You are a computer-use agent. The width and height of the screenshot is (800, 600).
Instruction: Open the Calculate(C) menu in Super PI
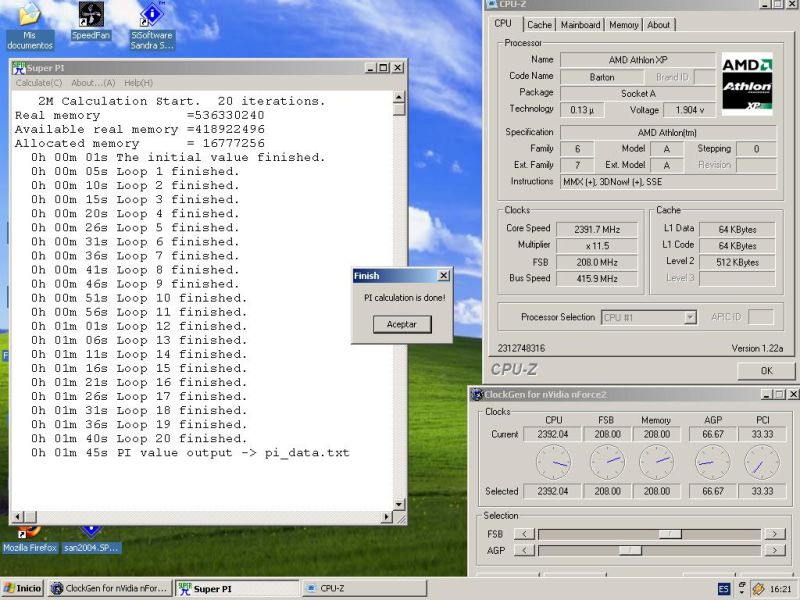click(x=39, y=83)
